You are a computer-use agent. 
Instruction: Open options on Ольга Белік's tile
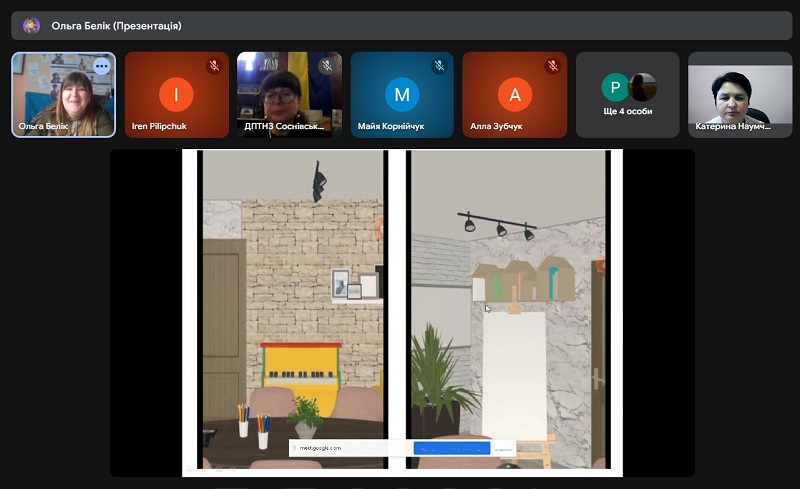101,66
